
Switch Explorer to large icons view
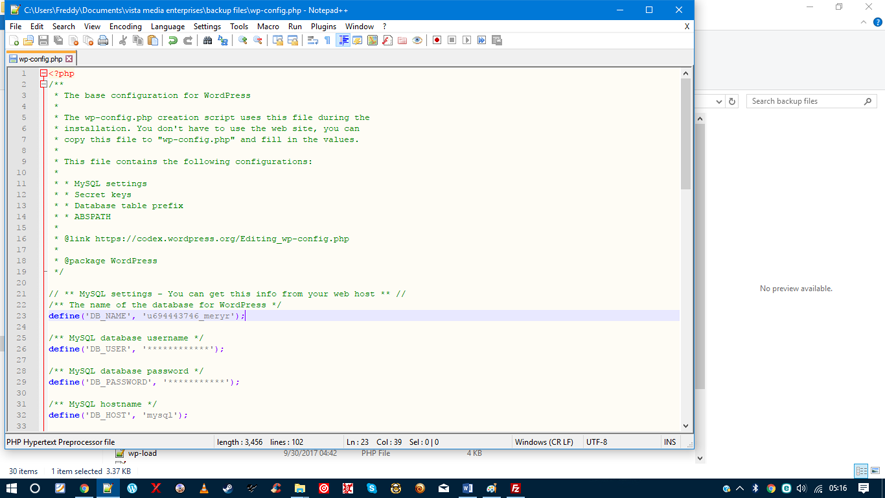click(875, 470)
